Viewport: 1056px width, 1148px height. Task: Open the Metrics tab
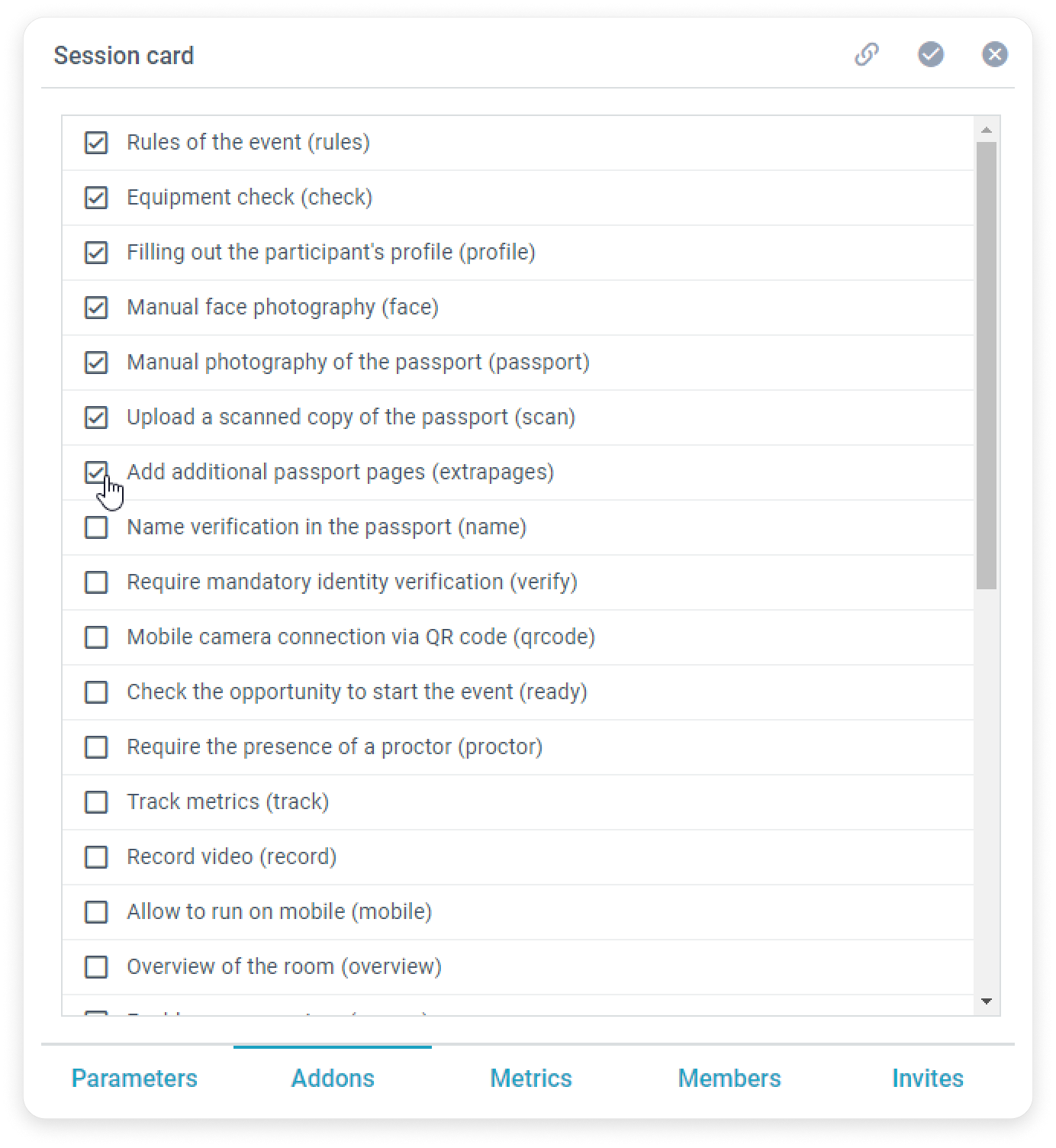[x=531, y=1078]
